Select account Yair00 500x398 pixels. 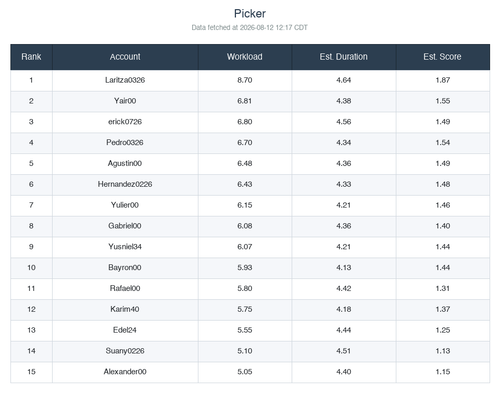[125, 101]
